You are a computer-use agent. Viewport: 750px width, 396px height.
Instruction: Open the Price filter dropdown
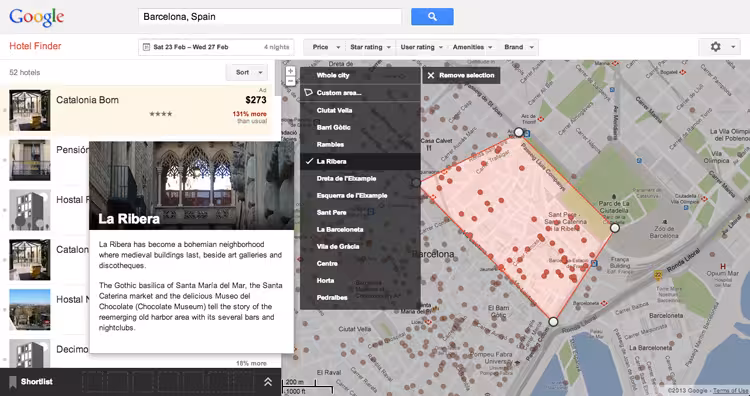pyautogui.click(x=326, y=47)
